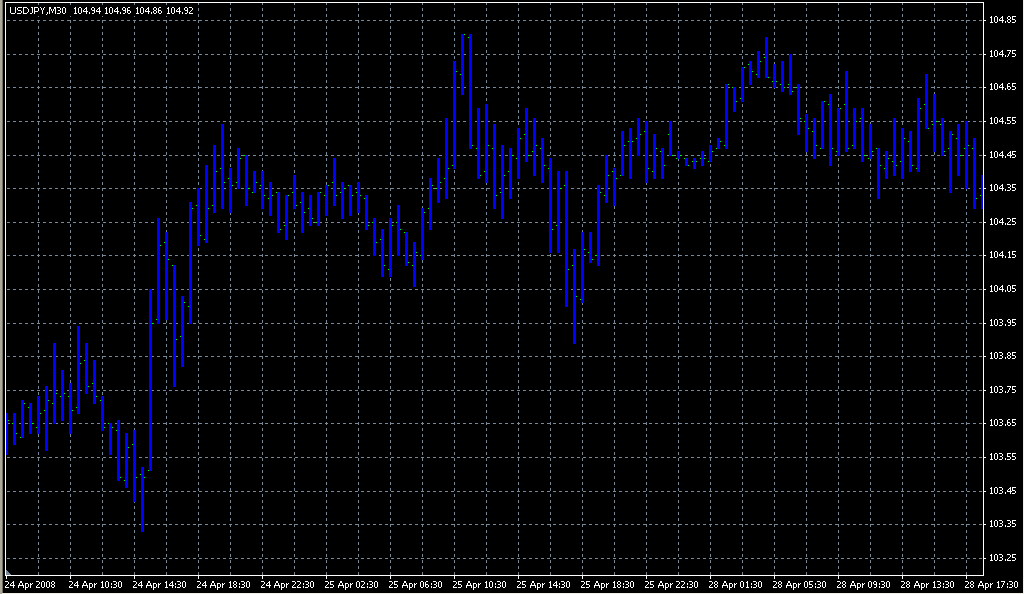Viewport: 1024px width, 594px height.
Task: Click the 28 Apr 13:30 time label
Action: pos(927,585)
